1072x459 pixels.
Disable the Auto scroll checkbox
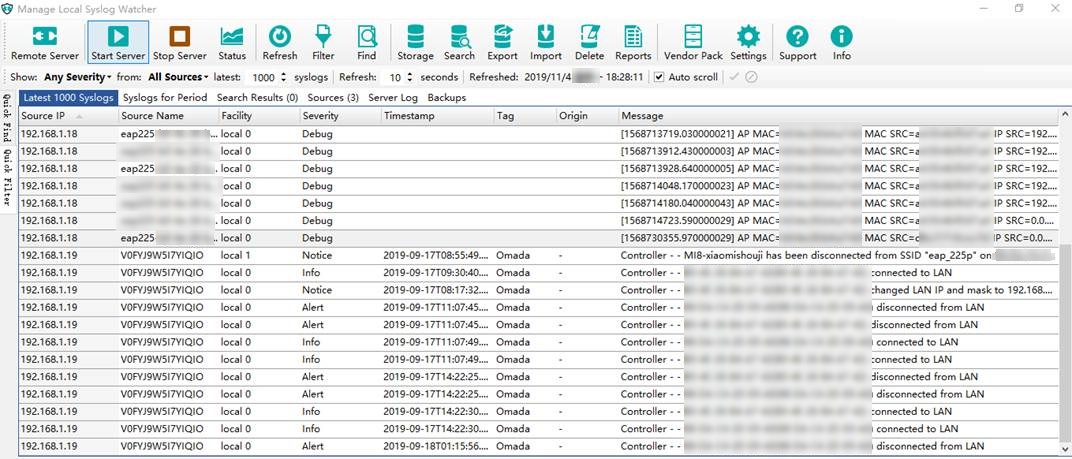tap(659, 77)
